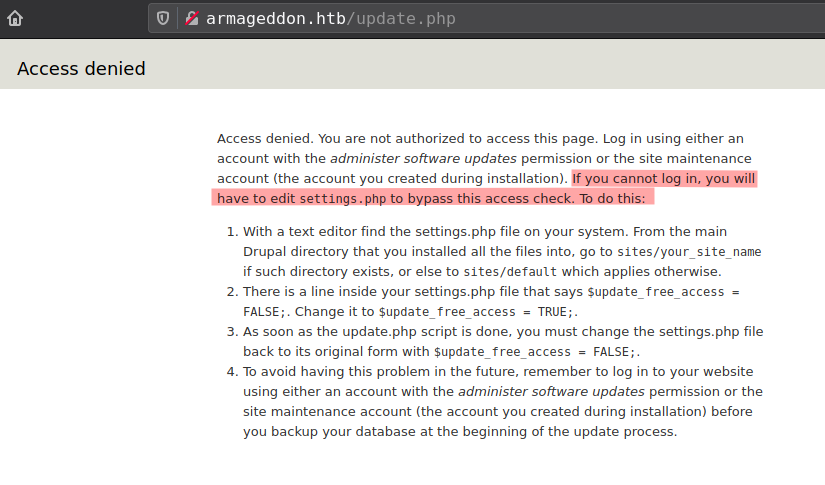Click list number 4 marker
Image resolution: width=825 pixels, height=485 pixels.
click(231, 372)
